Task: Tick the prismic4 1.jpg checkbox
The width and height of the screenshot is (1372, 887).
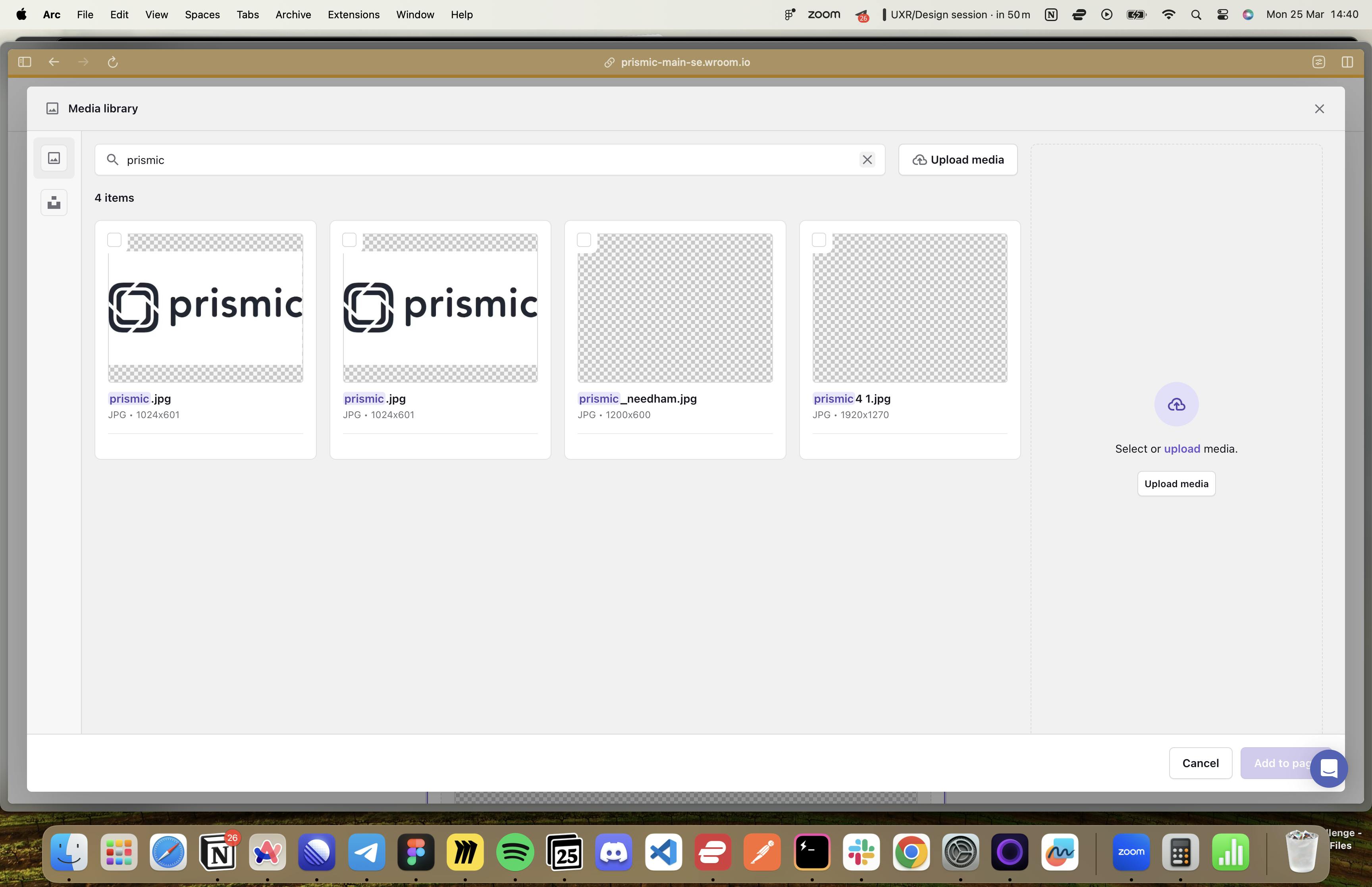Action: click(x=819, y=239)
